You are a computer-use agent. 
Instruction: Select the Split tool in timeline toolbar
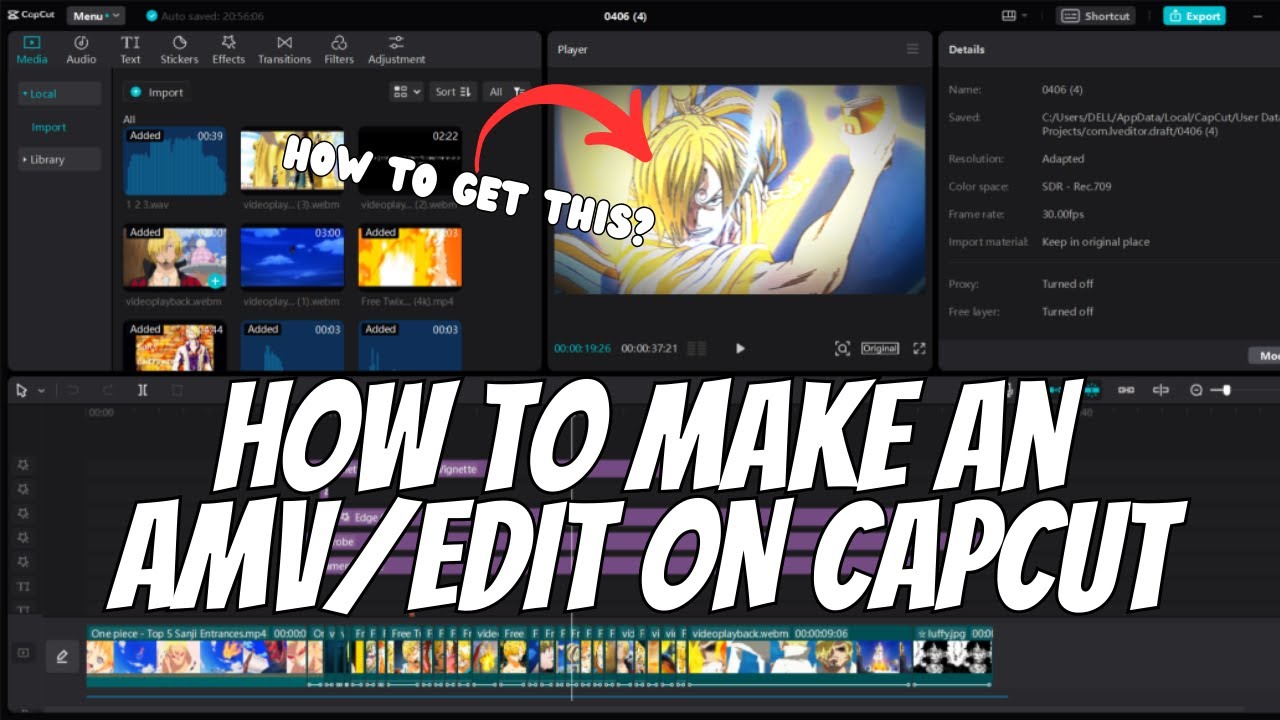coord(142,390)
